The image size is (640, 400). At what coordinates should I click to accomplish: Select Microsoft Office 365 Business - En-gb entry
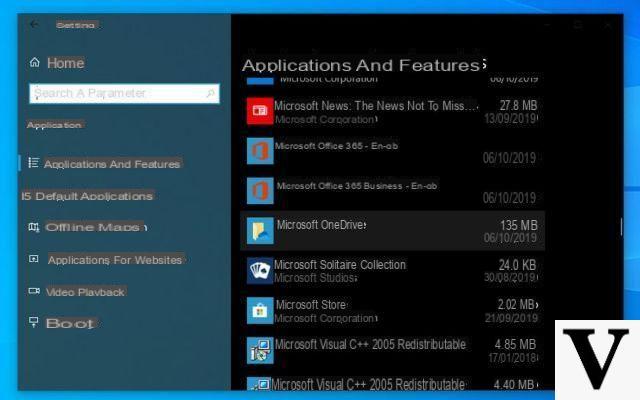[392, 191]
